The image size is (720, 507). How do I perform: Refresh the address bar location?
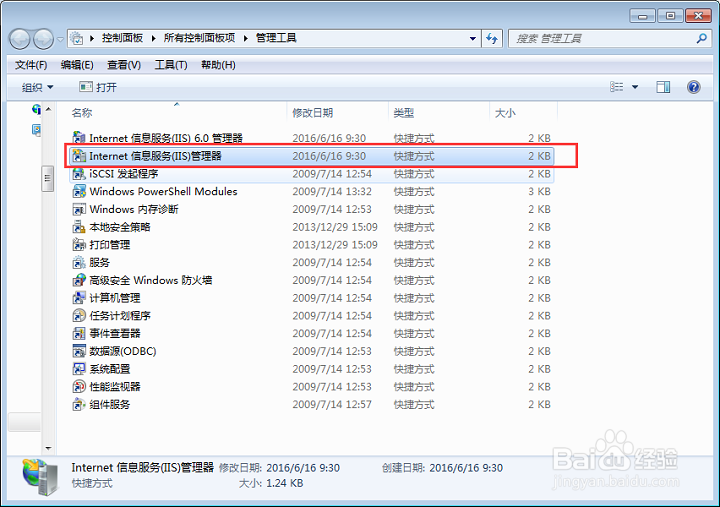[492, 39]
